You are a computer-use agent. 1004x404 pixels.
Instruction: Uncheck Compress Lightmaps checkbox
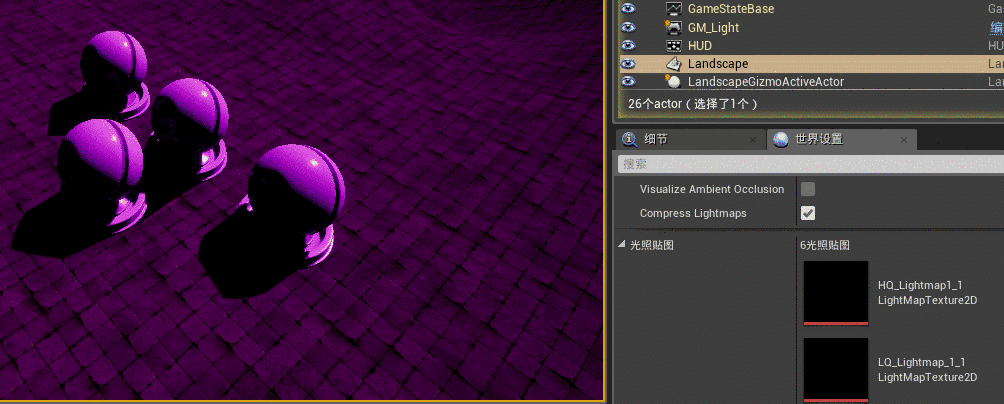tap(808, 213)
